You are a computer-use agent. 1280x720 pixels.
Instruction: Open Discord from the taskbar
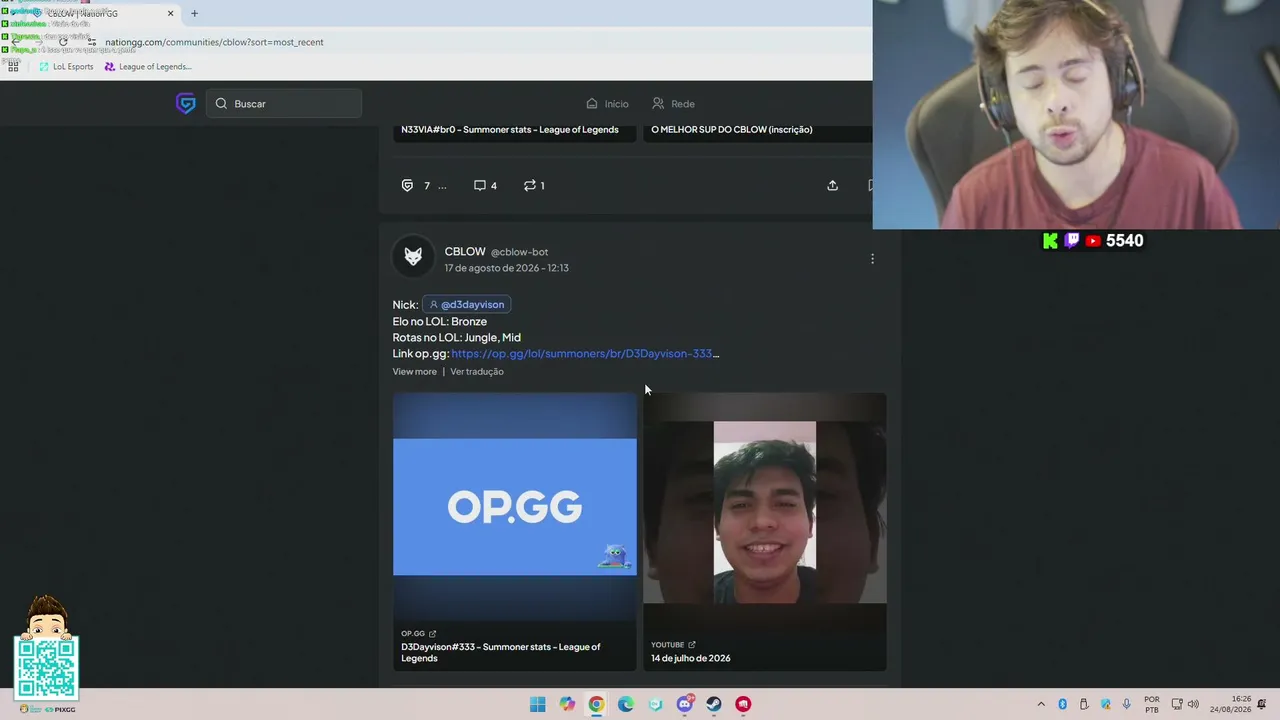685,704
